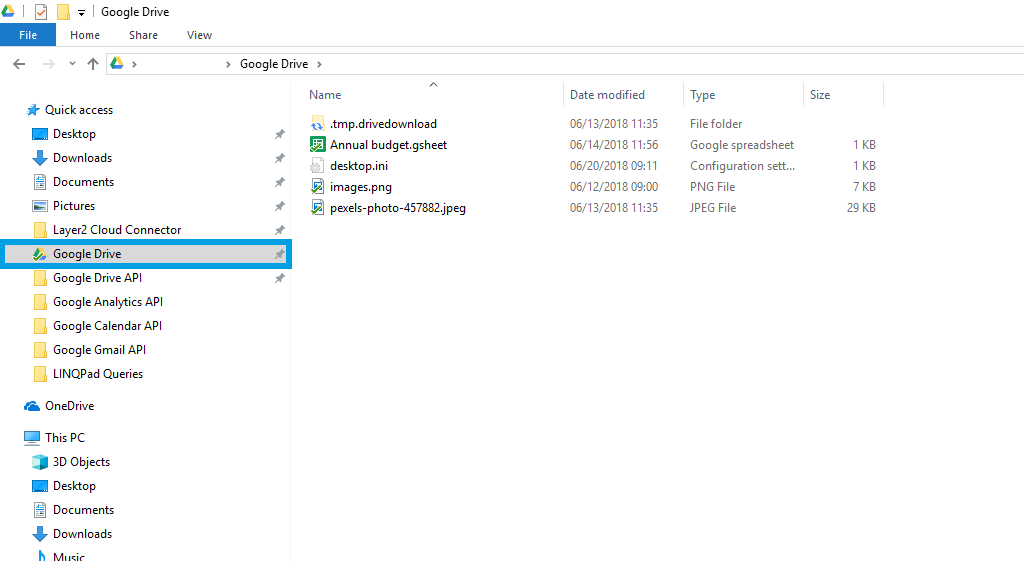This screenshot has height=561, width=1024.
Task: Open OneDrive in navigation pane
Action: (69, 406)
